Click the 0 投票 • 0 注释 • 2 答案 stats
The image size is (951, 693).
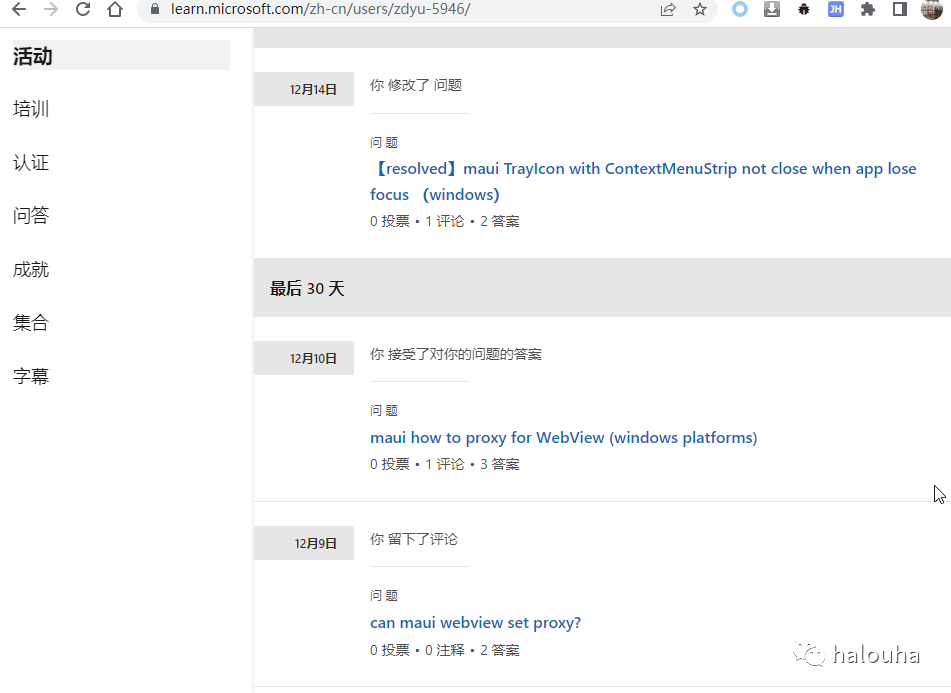pos(445,651)
